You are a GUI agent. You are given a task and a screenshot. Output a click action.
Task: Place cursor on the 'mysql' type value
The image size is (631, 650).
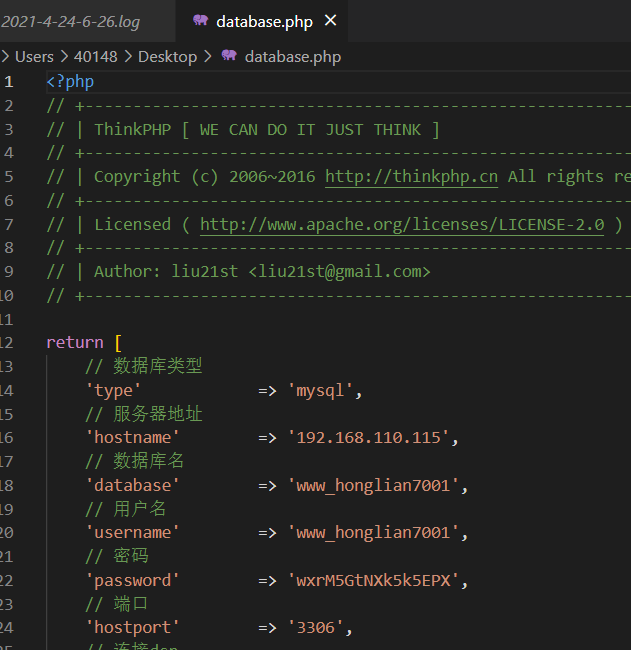click(x=325, y=390)
